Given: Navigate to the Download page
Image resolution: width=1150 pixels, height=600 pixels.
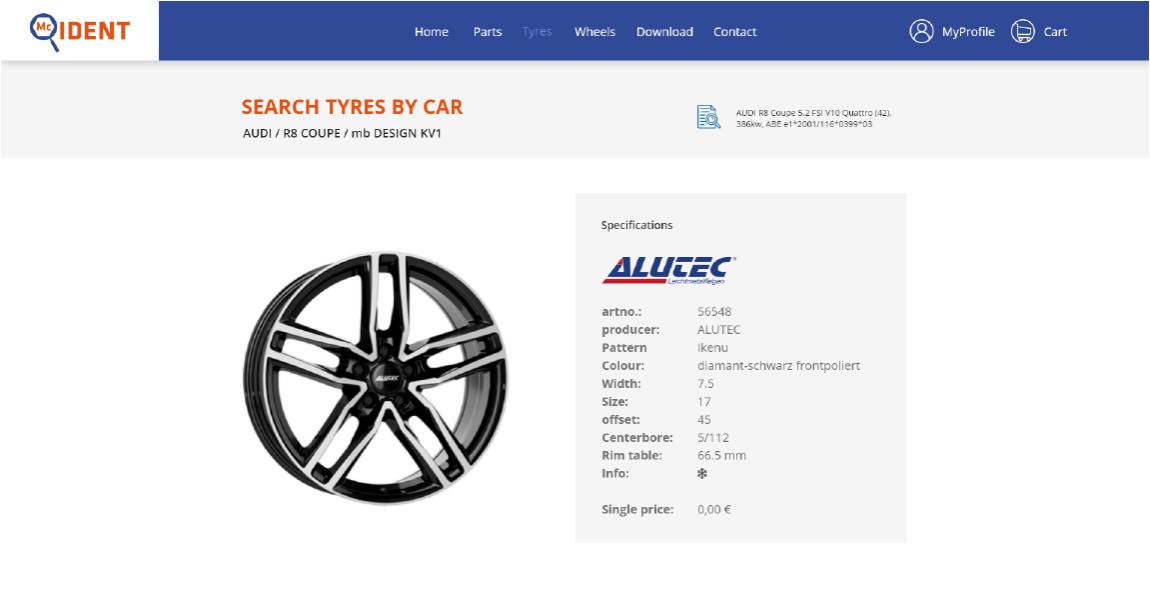Looking at the screenshot, I should coord(664,32).
